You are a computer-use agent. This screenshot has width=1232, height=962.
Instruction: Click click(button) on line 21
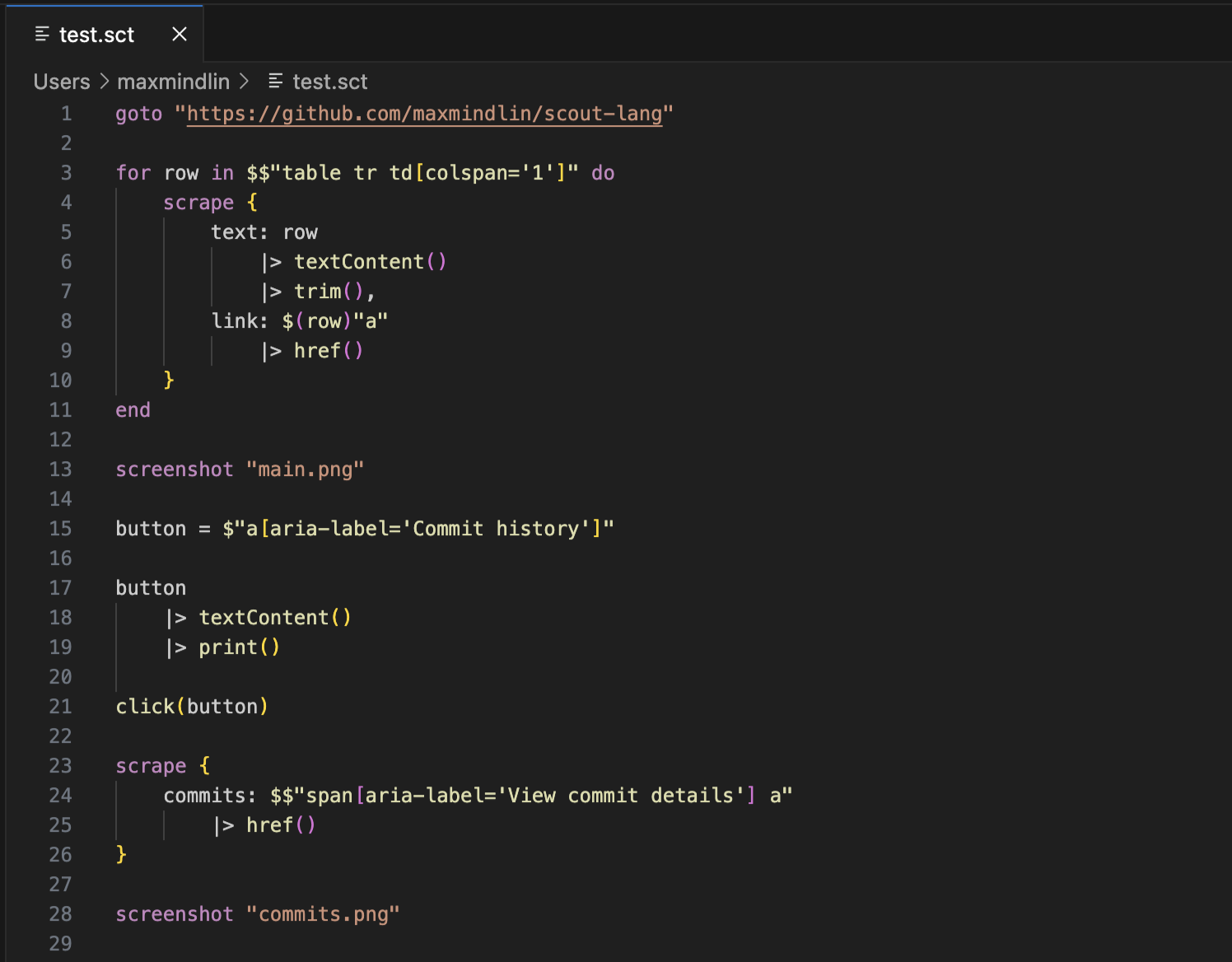[192, 707]
